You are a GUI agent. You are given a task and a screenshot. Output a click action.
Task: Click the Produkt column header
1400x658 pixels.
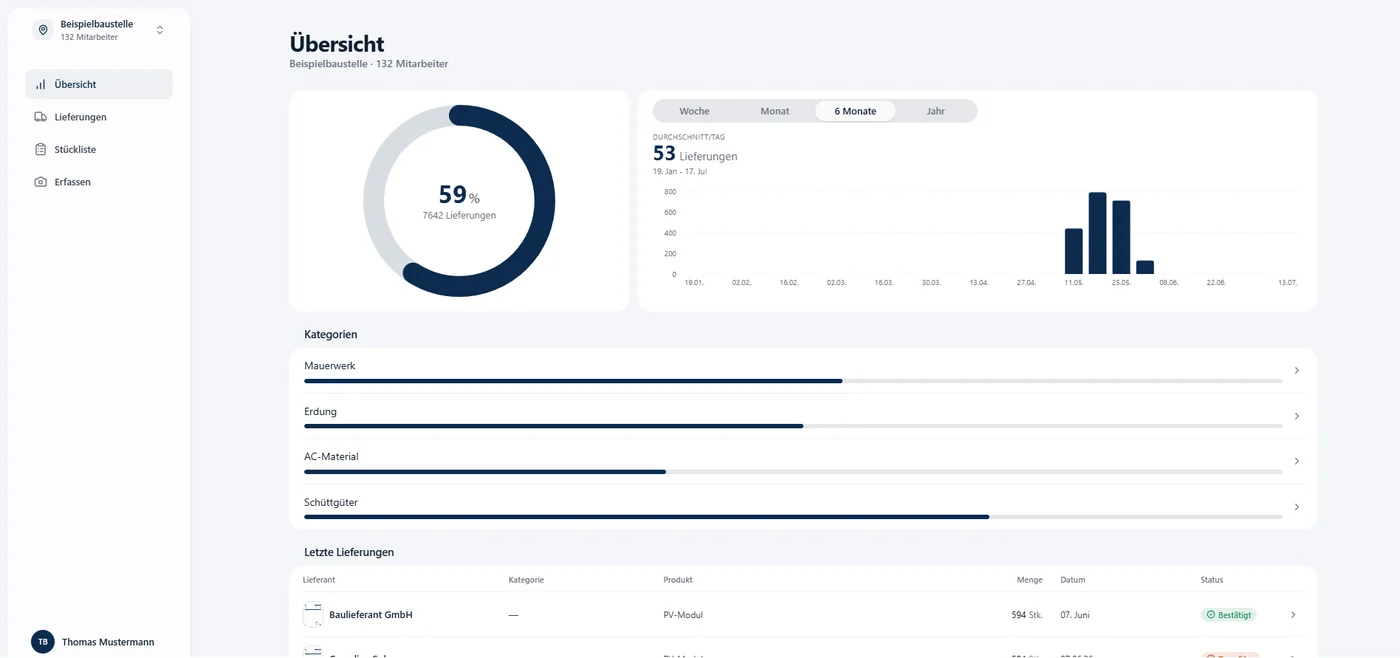(x=678, y=580)
